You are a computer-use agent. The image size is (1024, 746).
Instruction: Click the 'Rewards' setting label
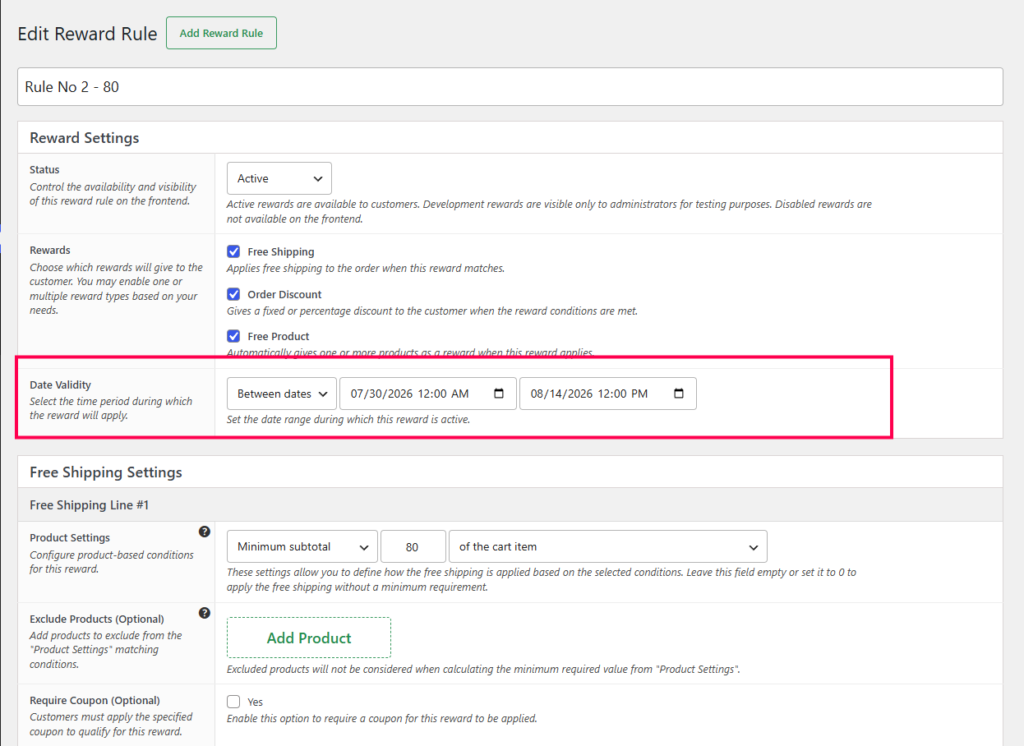click(x=50, y=250)
